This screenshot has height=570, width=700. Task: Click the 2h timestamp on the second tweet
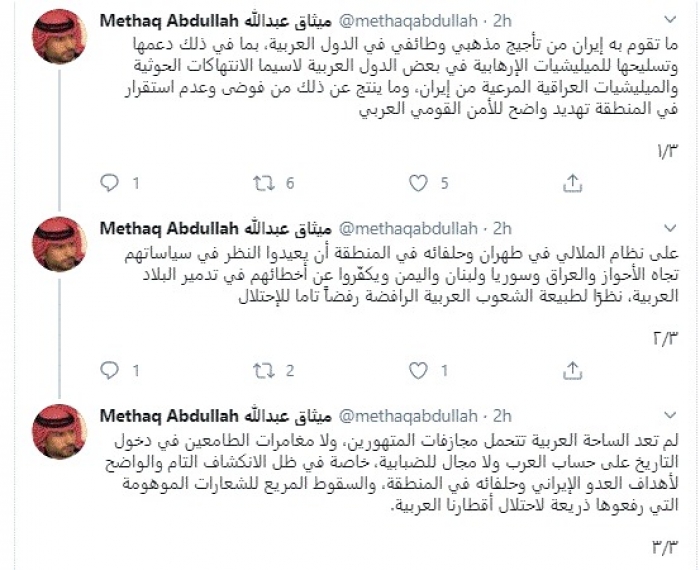(502, 226)
